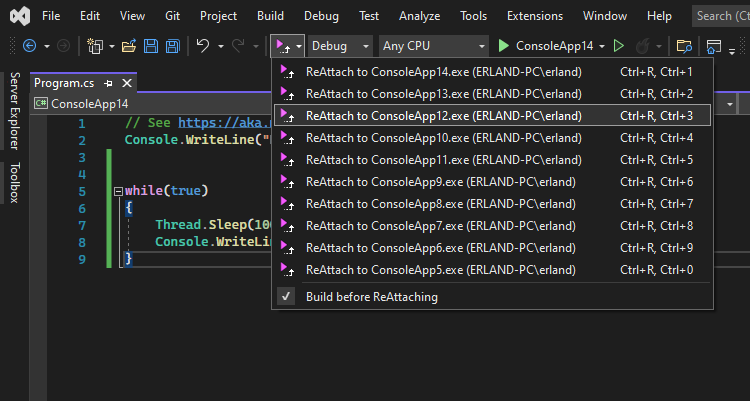The image size is (750, 401).
Task: Click the Open File folder icon
Action: coord(129,46)
